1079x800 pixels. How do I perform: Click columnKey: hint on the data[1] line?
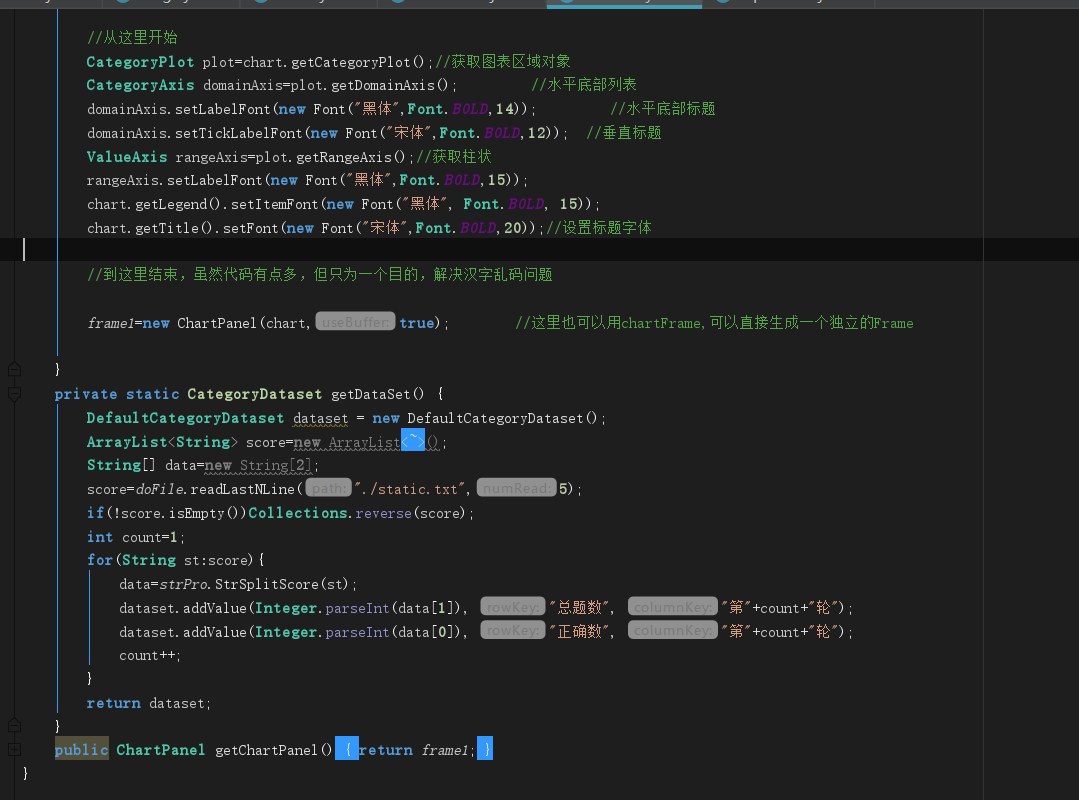click(672, 607)
